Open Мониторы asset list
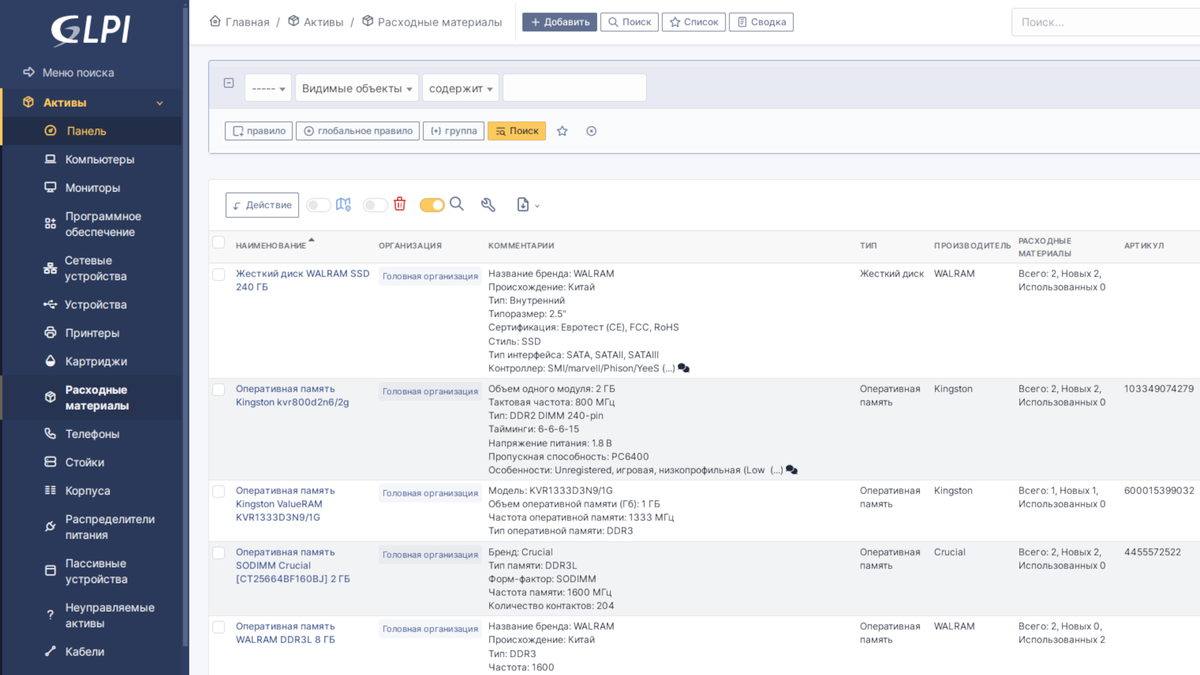The height and width of the screenshot is (675, 1200). tap(92, 188)
